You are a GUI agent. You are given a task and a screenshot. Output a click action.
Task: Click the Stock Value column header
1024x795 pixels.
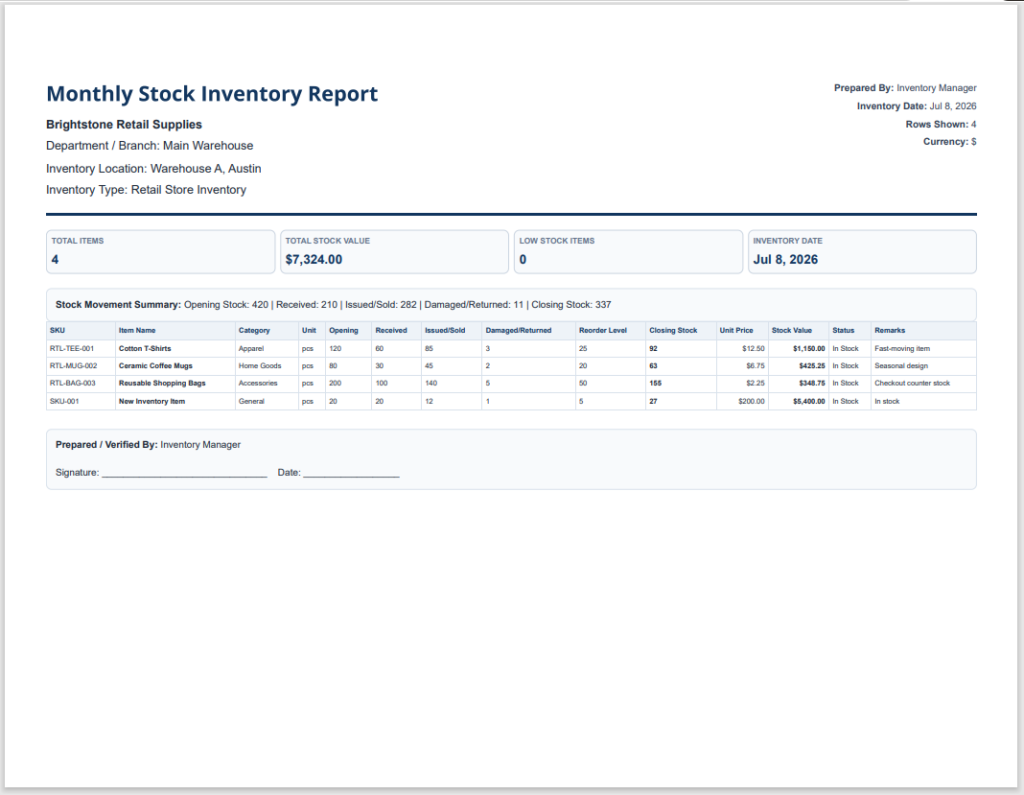(792, 331)
